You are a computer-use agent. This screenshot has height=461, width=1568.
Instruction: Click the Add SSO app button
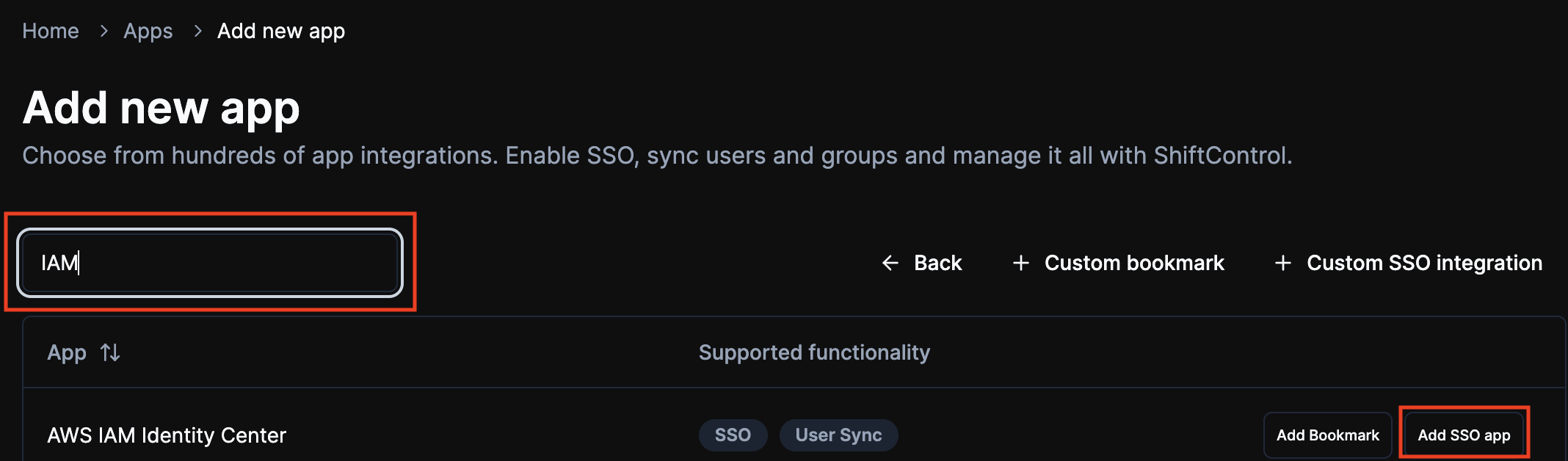coord(1464,435)
